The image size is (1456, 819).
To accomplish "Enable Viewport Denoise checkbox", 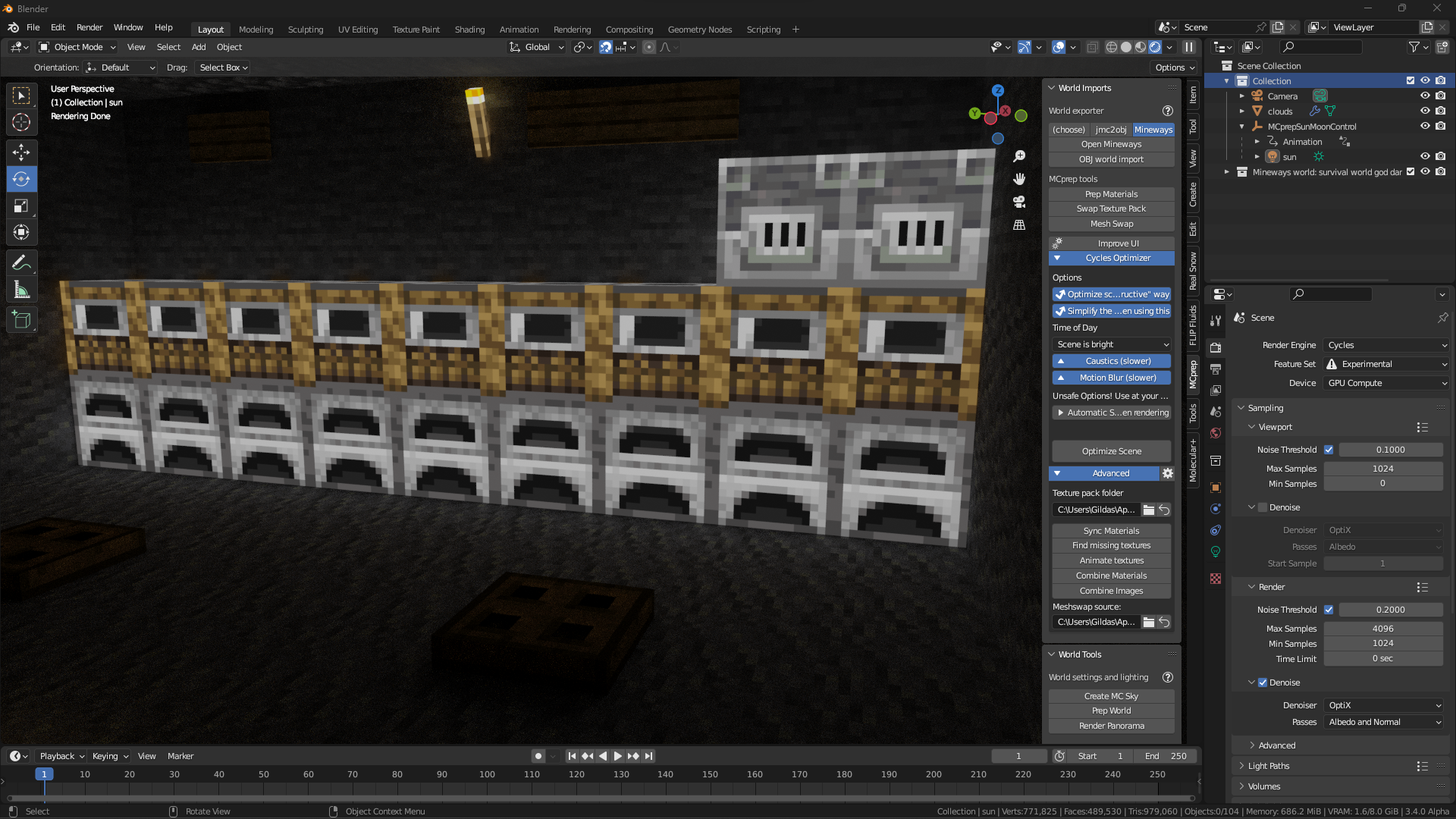I will [1263, 507].
